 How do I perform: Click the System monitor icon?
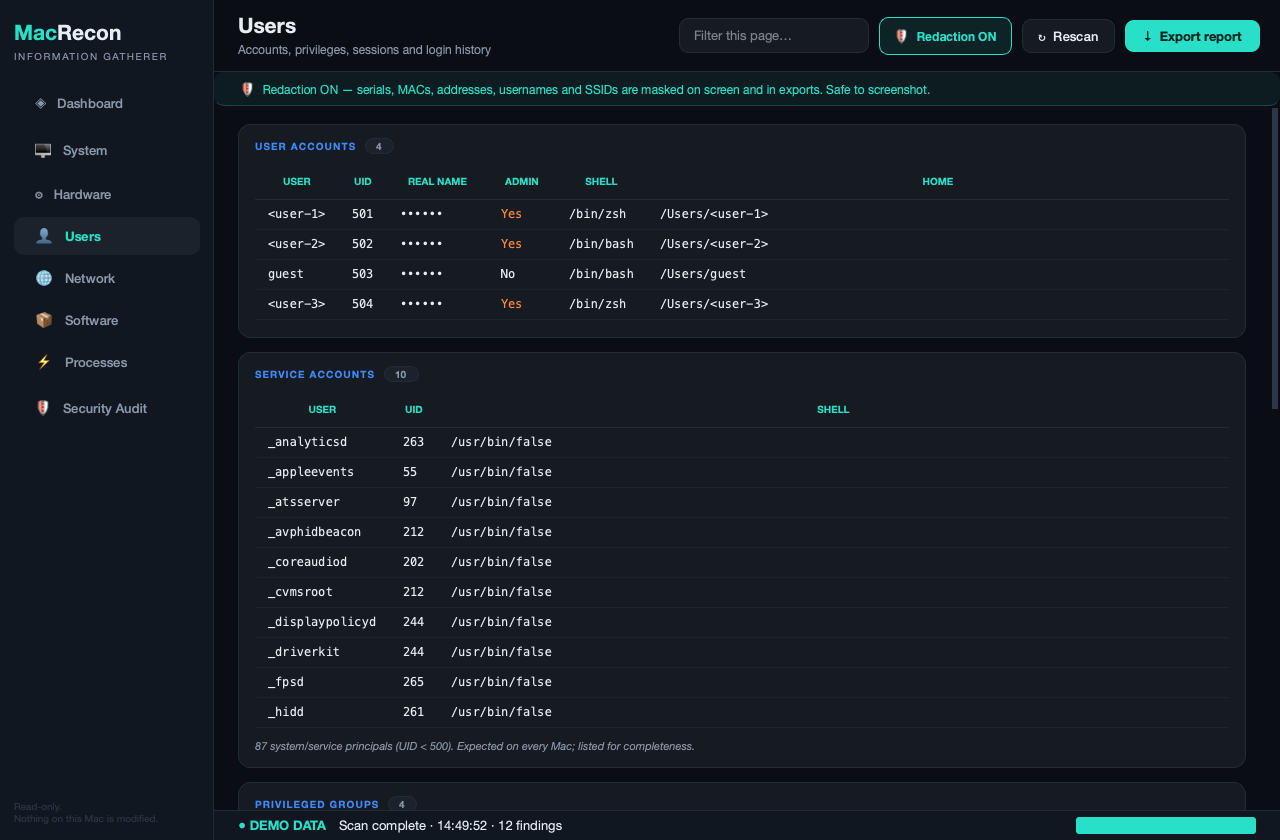[x=43, y=150]
